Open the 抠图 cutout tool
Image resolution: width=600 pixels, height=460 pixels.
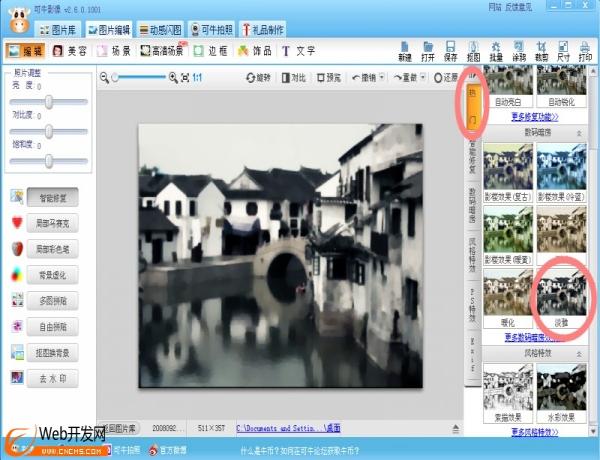point(472,50)
